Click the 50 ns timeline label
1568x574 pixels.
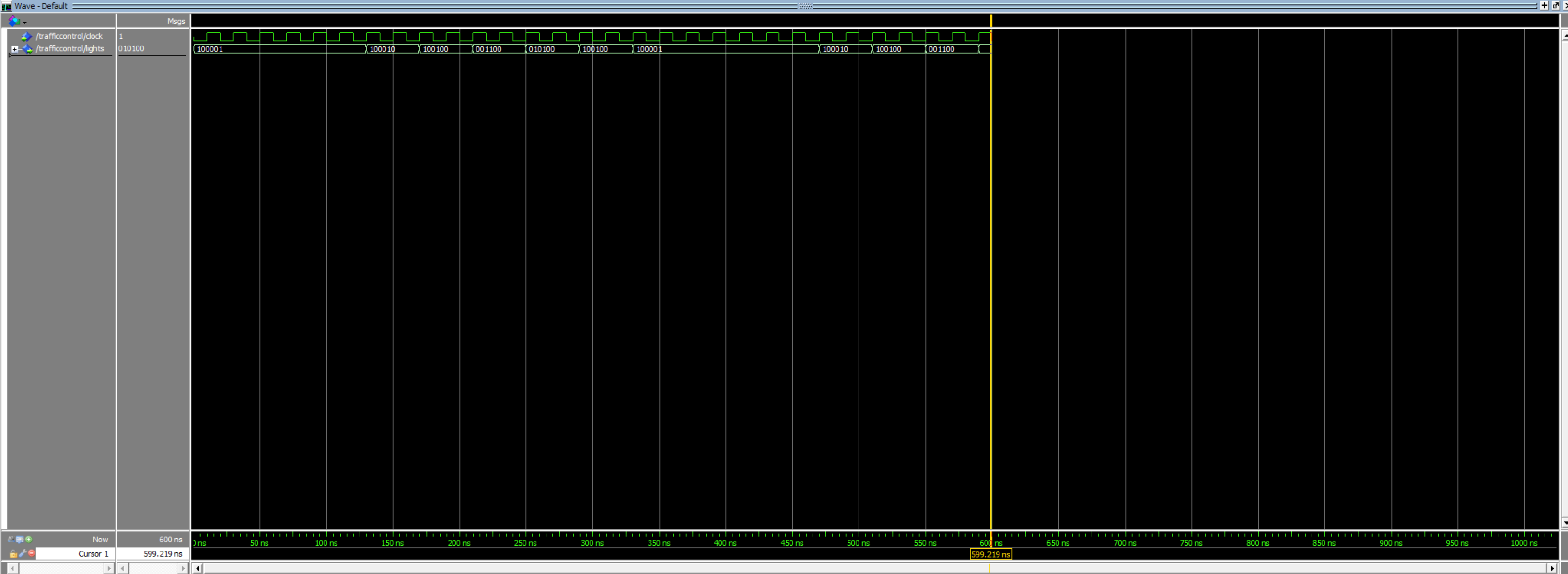[x=259, y=543]
